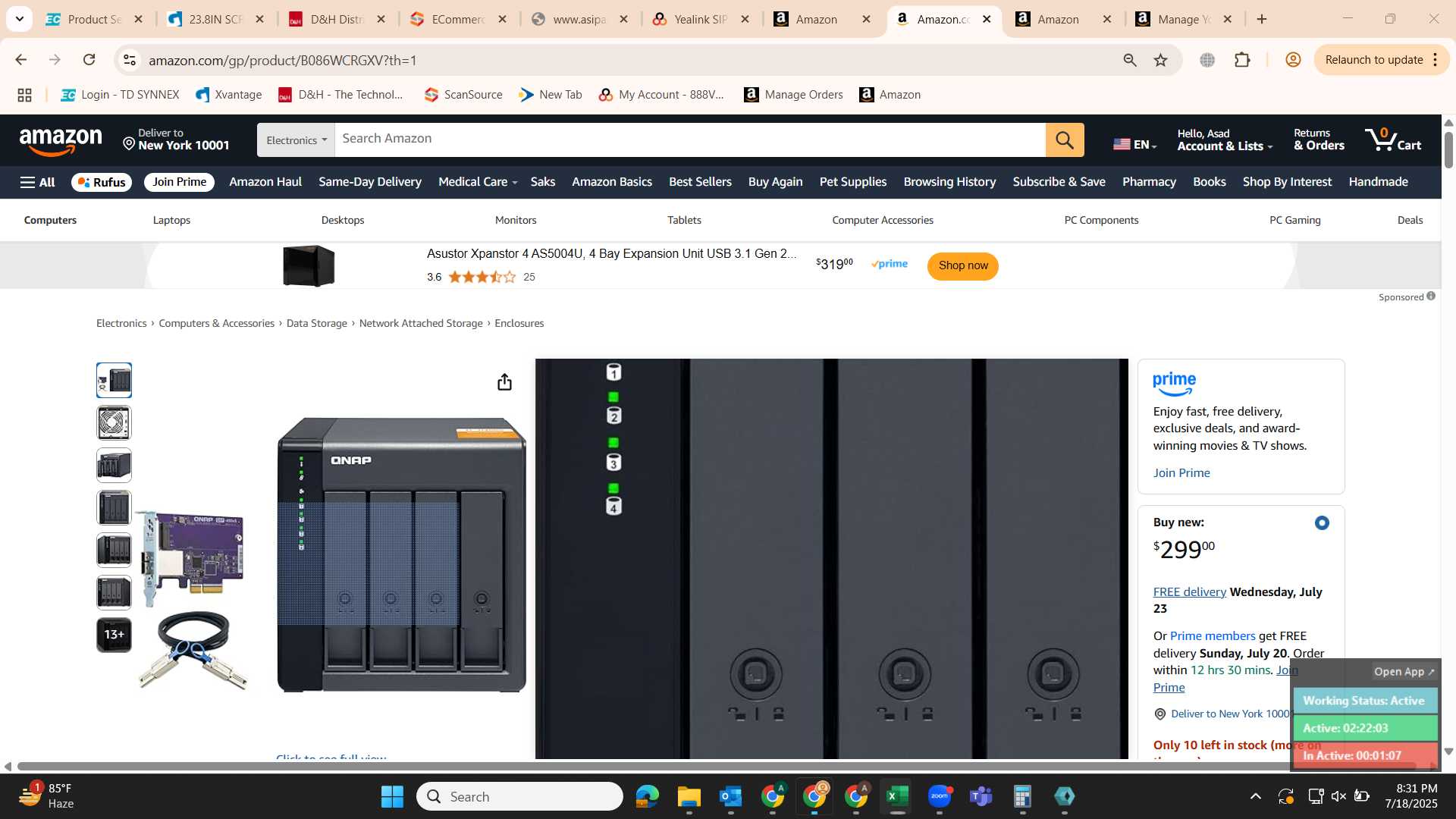The width and height of the screenshot is (1456, 819).
Task: Open the Manage Orders bookmark
Action: point(793,95)
